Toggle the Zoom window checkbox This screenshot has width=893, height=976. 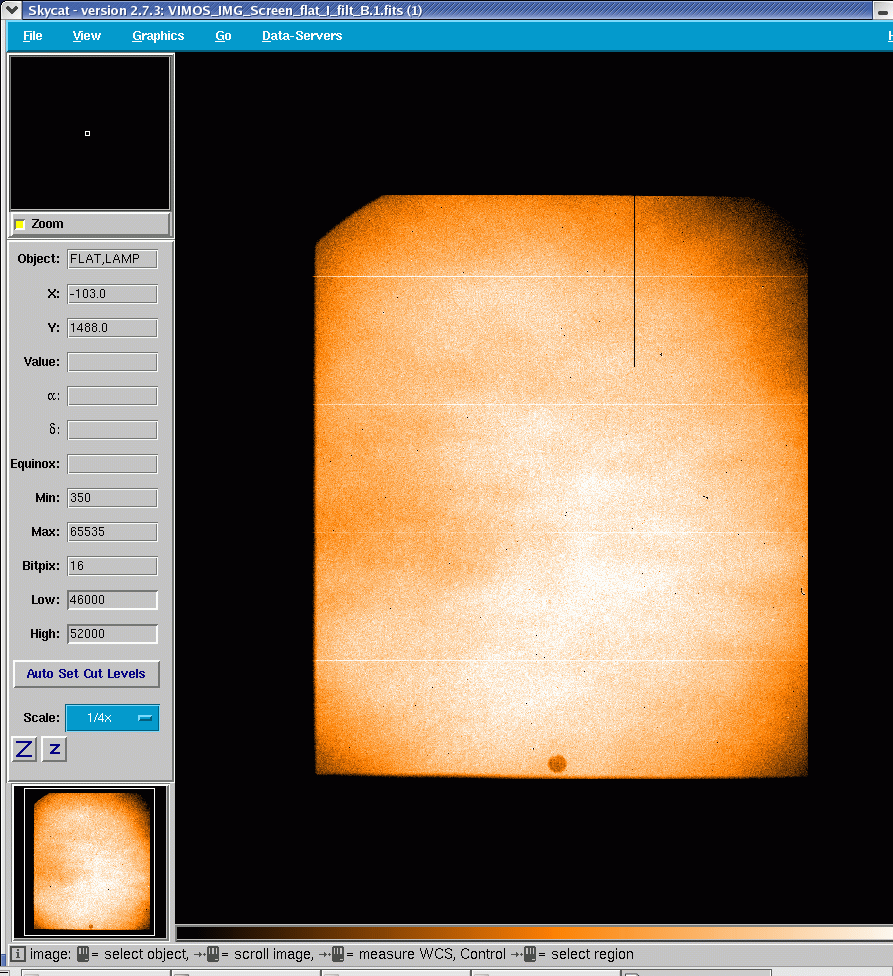(x=20, y=224)
